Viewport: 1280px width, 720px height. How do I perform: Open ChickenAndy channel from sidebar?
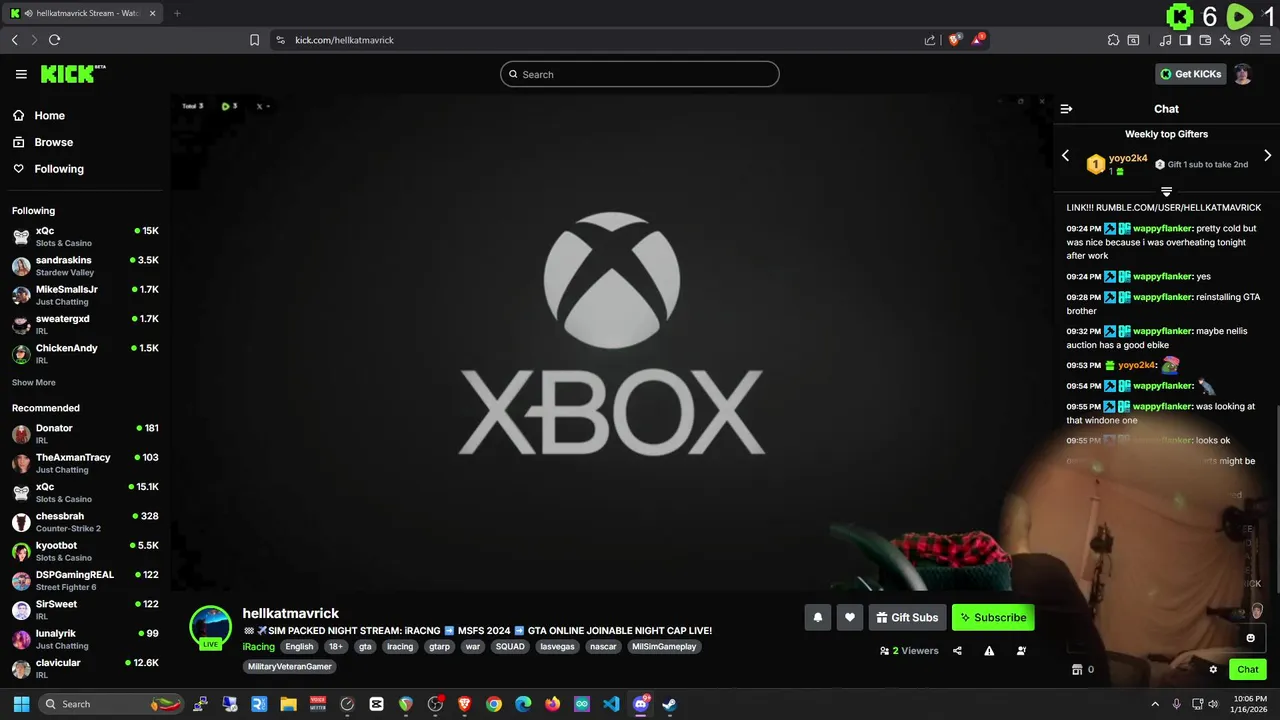pos(85,353)
